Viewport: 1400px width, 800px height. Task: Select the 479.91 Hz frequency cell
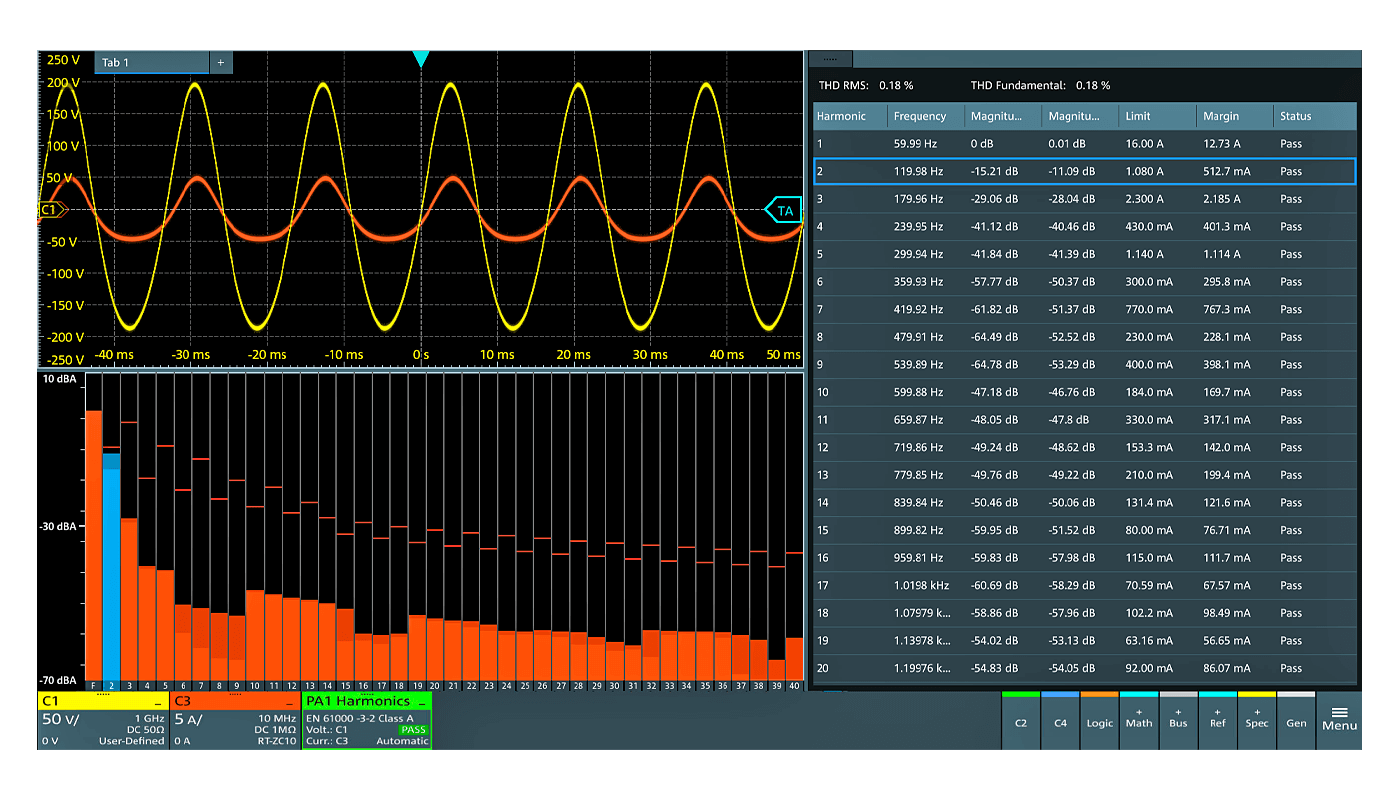[918, 337]
